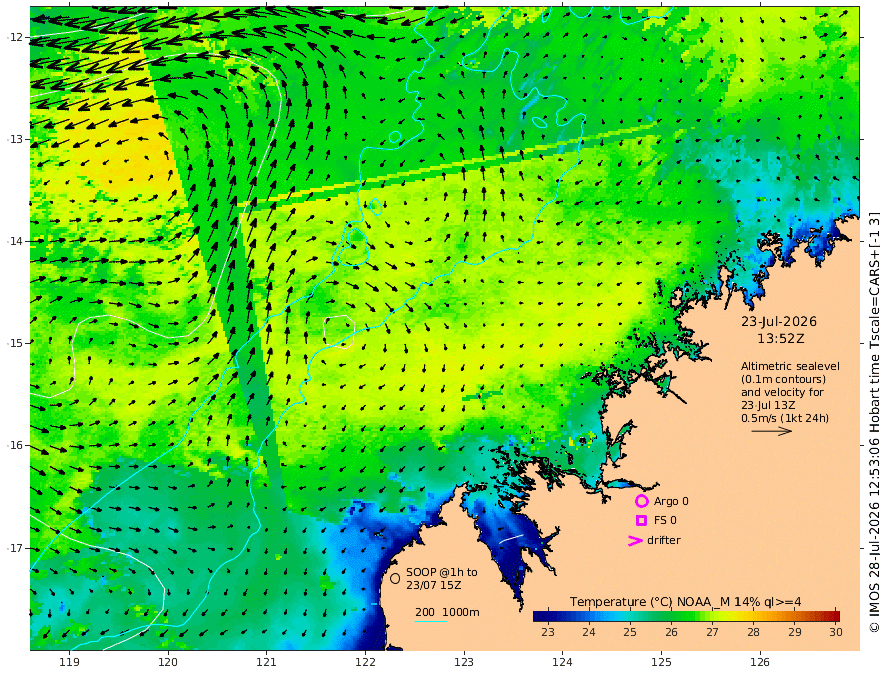The height and width of the screenshot is (680, 880).
Task: Click latitude axis label -17
Action: tap(16, 548)
